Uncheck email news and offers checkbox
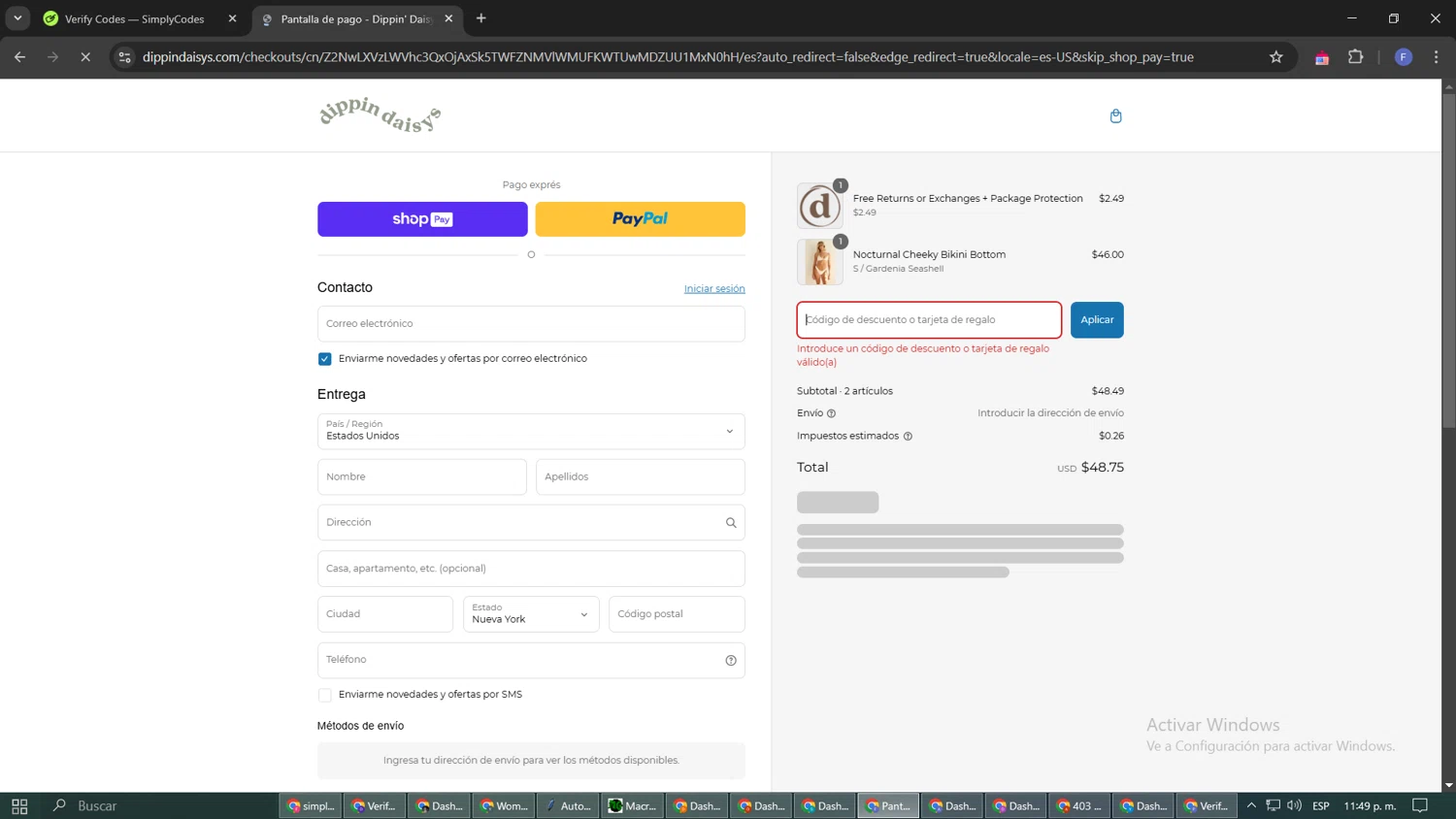 coord(325,359)
